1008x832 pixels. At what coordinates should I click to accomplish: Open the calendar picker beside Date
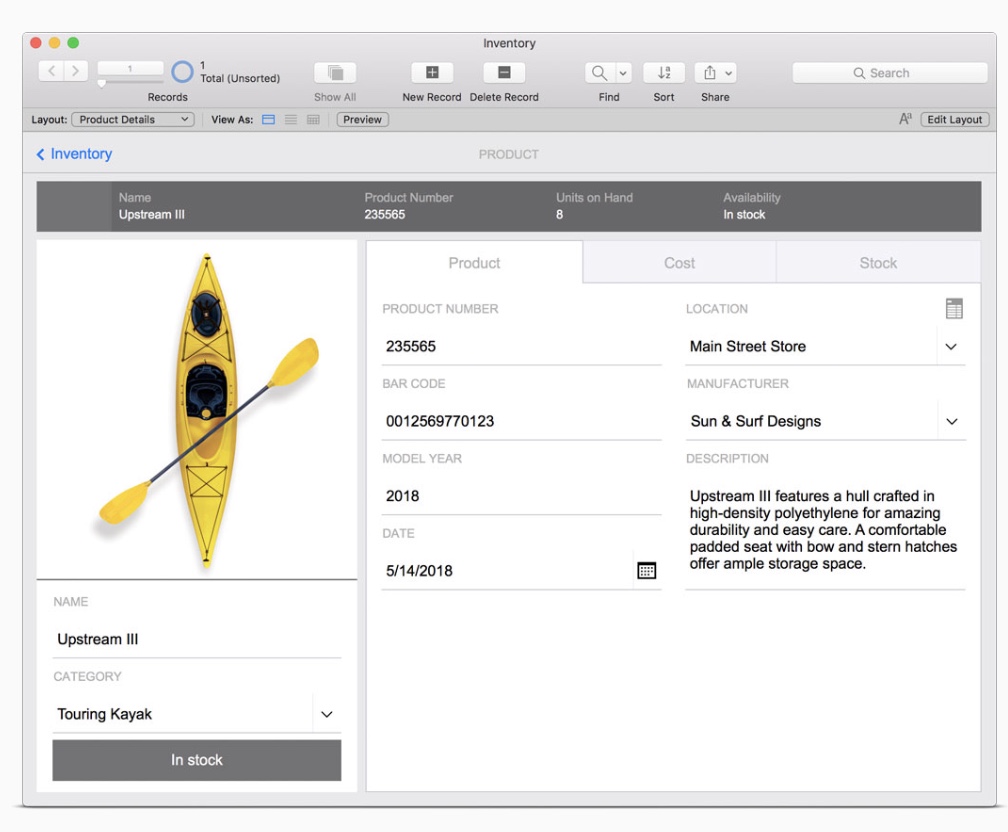(647, 570)
